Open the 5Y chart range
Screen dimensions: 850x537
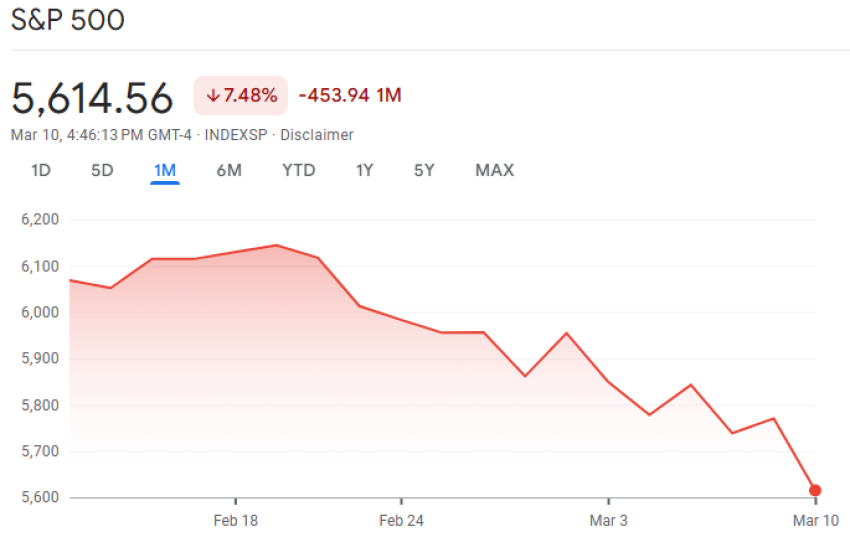424,170
